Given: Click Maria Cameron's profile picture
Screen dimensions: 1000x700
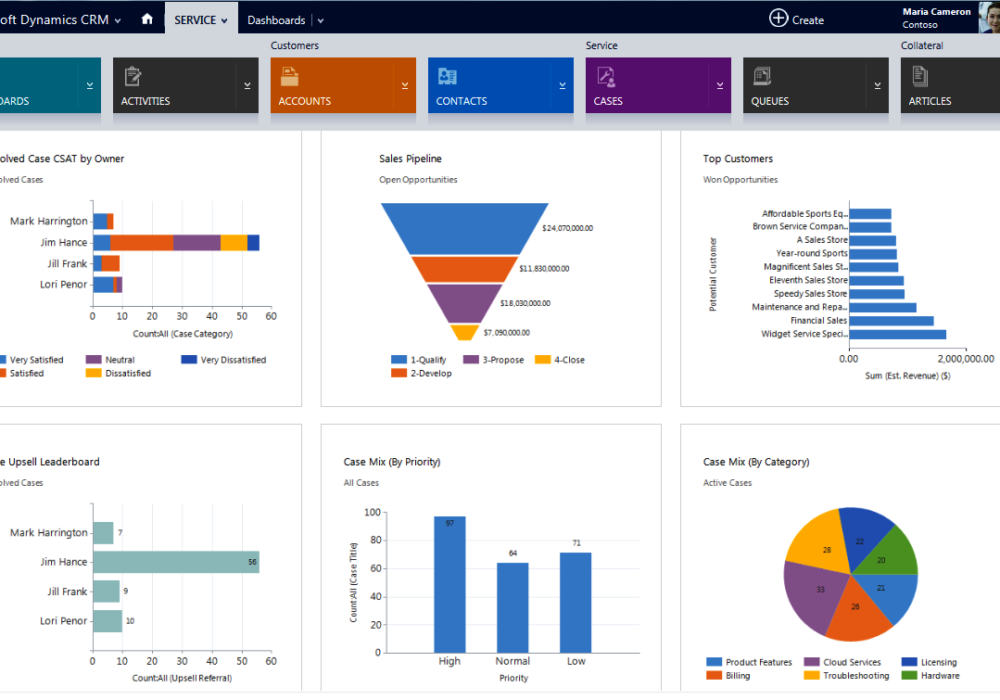Looking at the screenshot, I should 988,17.
